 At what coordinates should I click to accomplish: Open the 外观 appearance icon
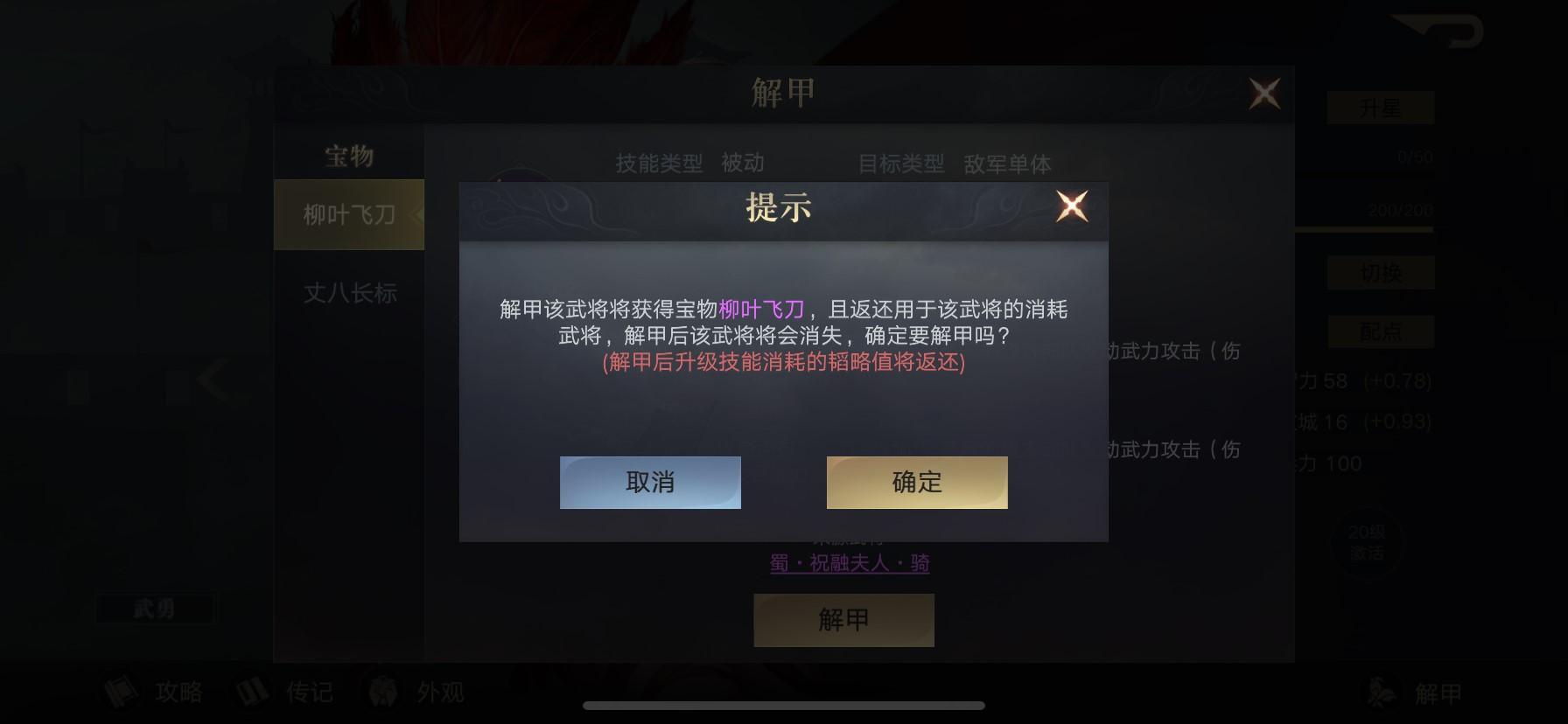tap(415, 693)
